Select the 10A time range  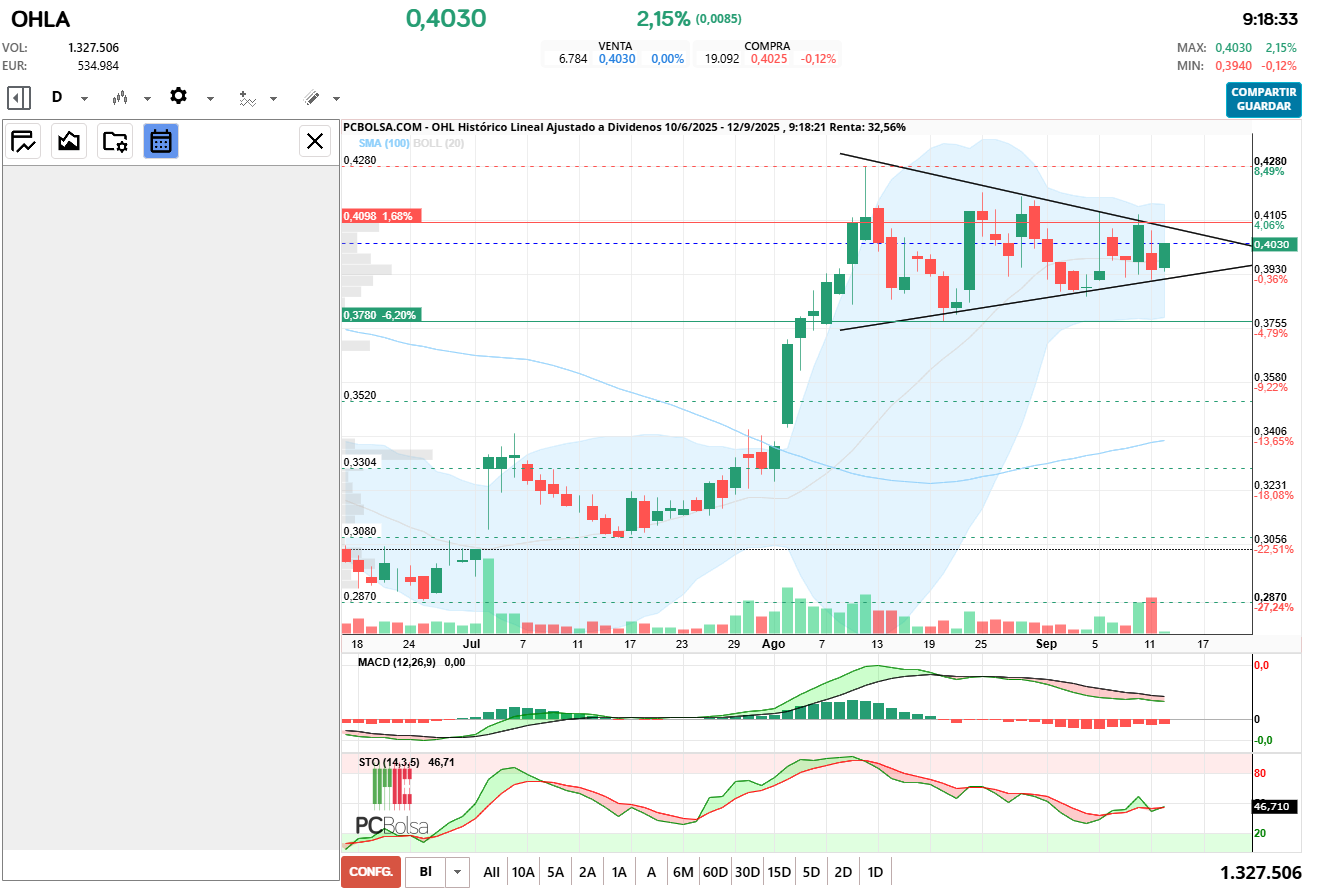(523, 872)
